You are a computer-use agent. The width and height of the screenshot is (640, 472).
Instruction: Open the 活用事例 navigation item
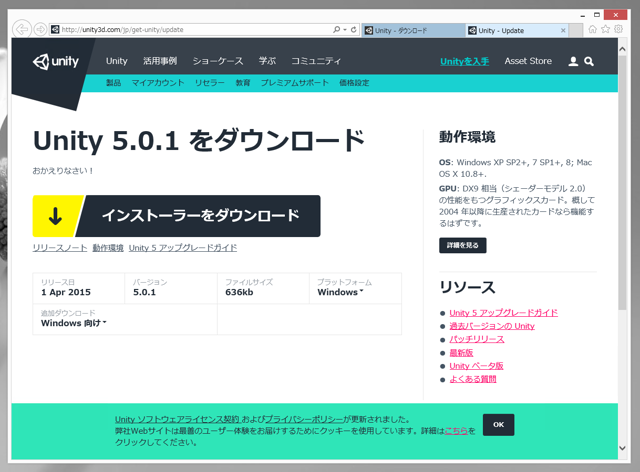160,61
